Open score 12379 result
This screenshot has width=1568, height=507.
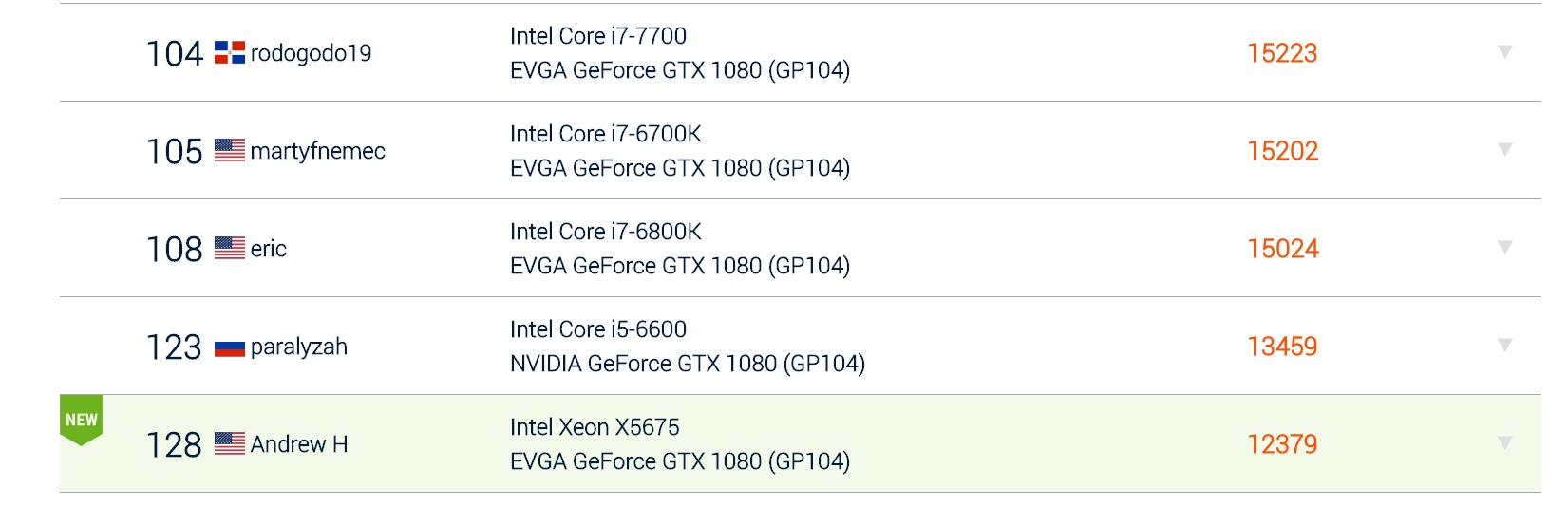[1282, 444]
